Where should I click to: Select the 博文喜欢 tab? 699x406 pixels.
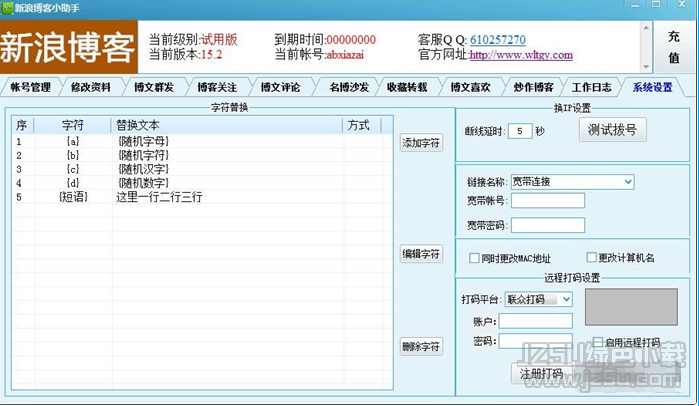tap(470, 87)
